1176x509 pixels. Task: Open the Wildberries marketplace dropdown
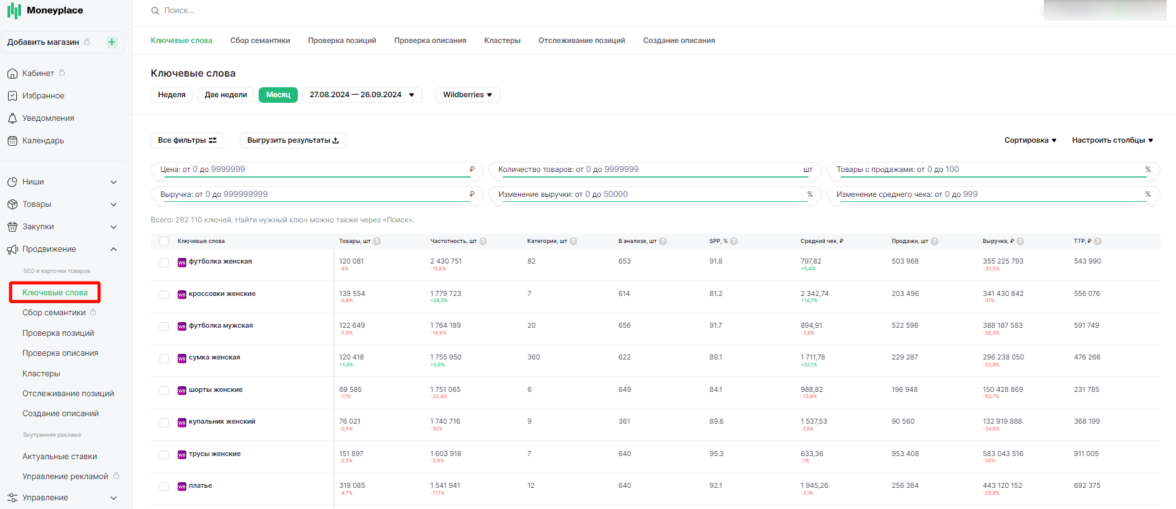click(x=467, y=95)
